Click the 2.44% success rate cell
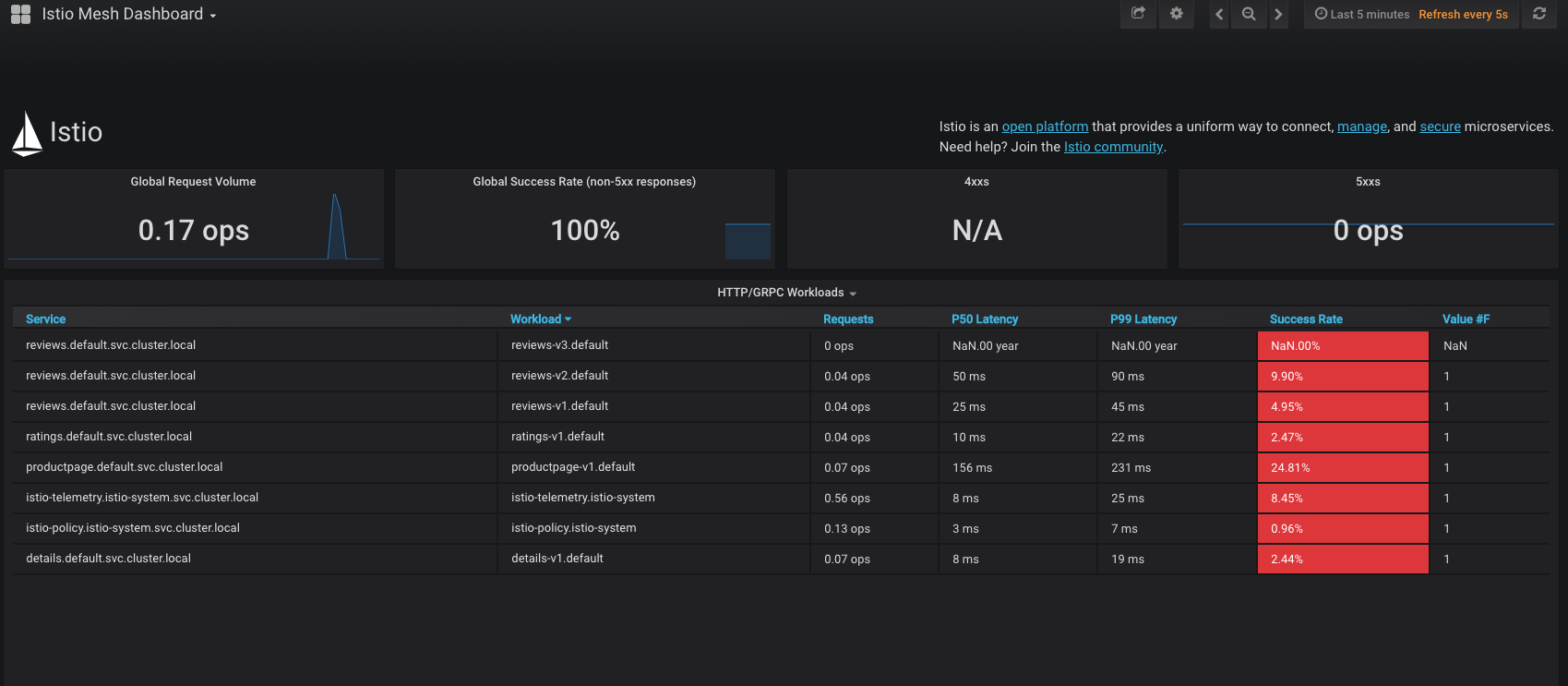 pos(1343,559)
